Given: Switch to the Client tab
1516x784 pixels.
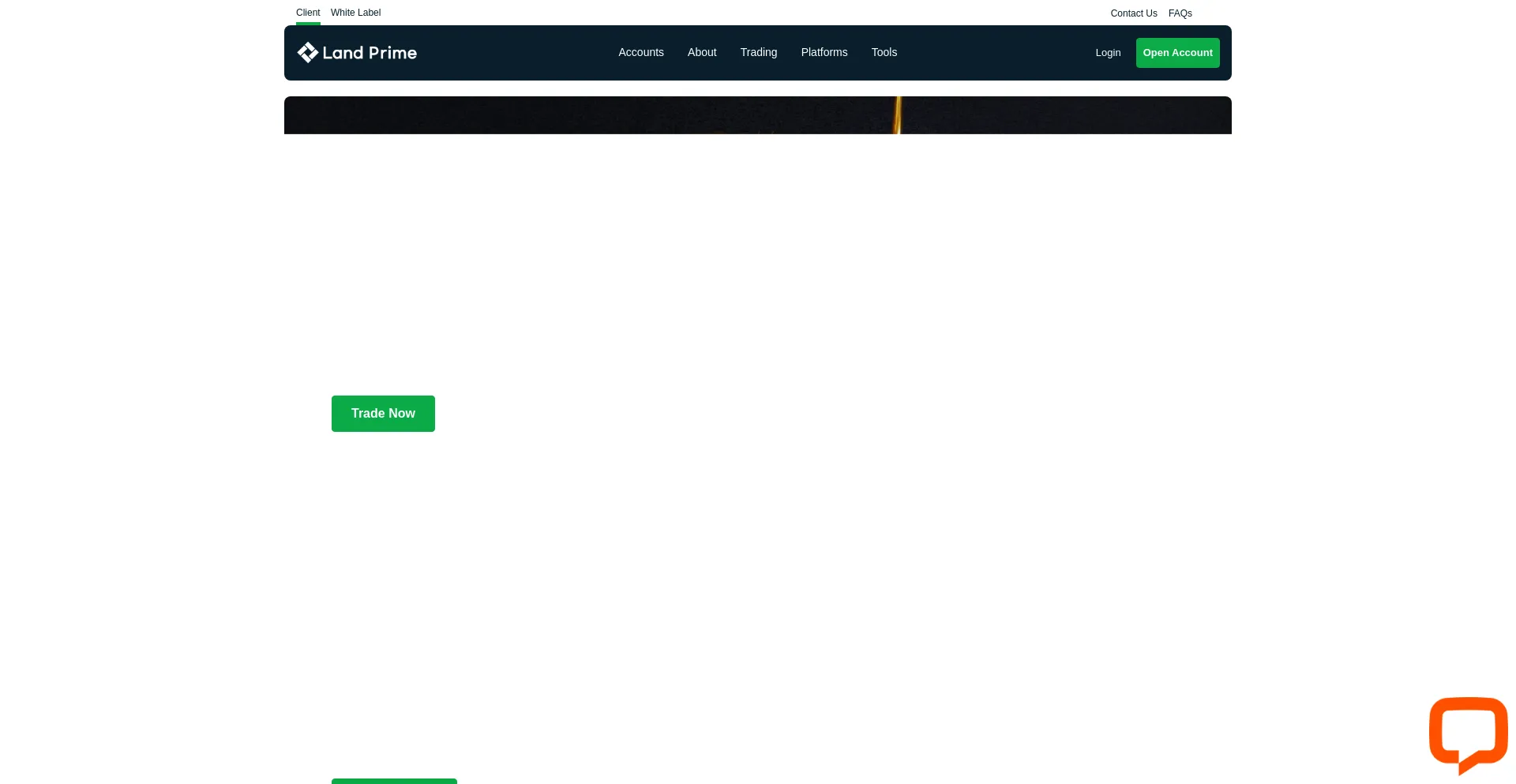Looking at the screenshot, I should (308, 13).
